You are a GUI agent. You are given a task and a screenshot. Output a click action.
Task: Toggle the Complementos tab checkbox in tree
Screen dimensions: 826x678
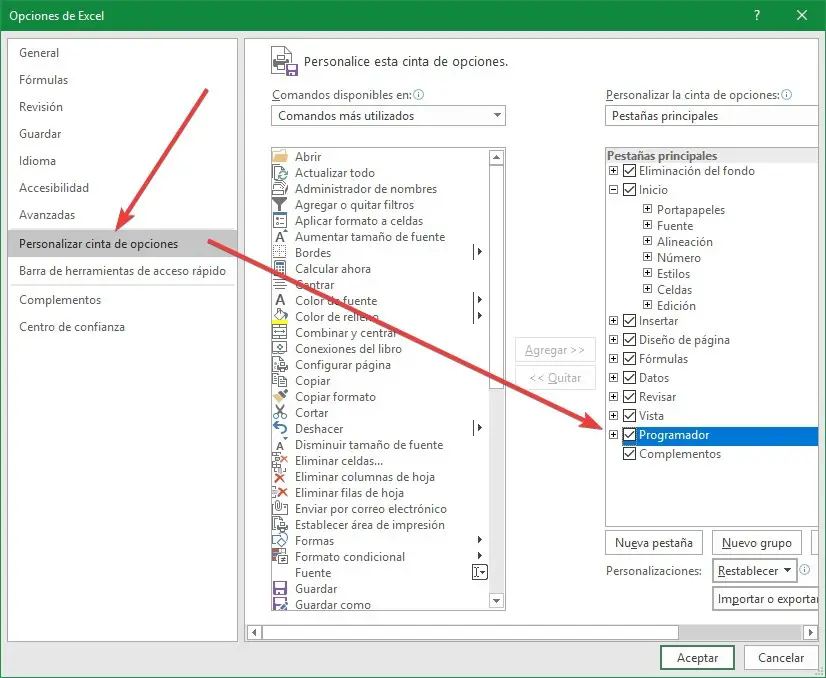(x=630, y=454)
